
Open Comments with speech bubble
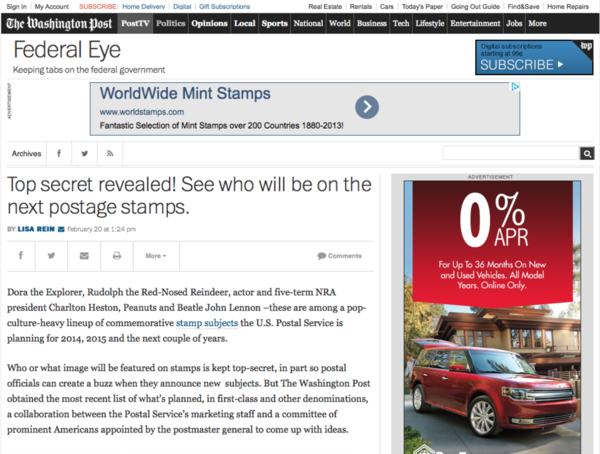point(339,256)
